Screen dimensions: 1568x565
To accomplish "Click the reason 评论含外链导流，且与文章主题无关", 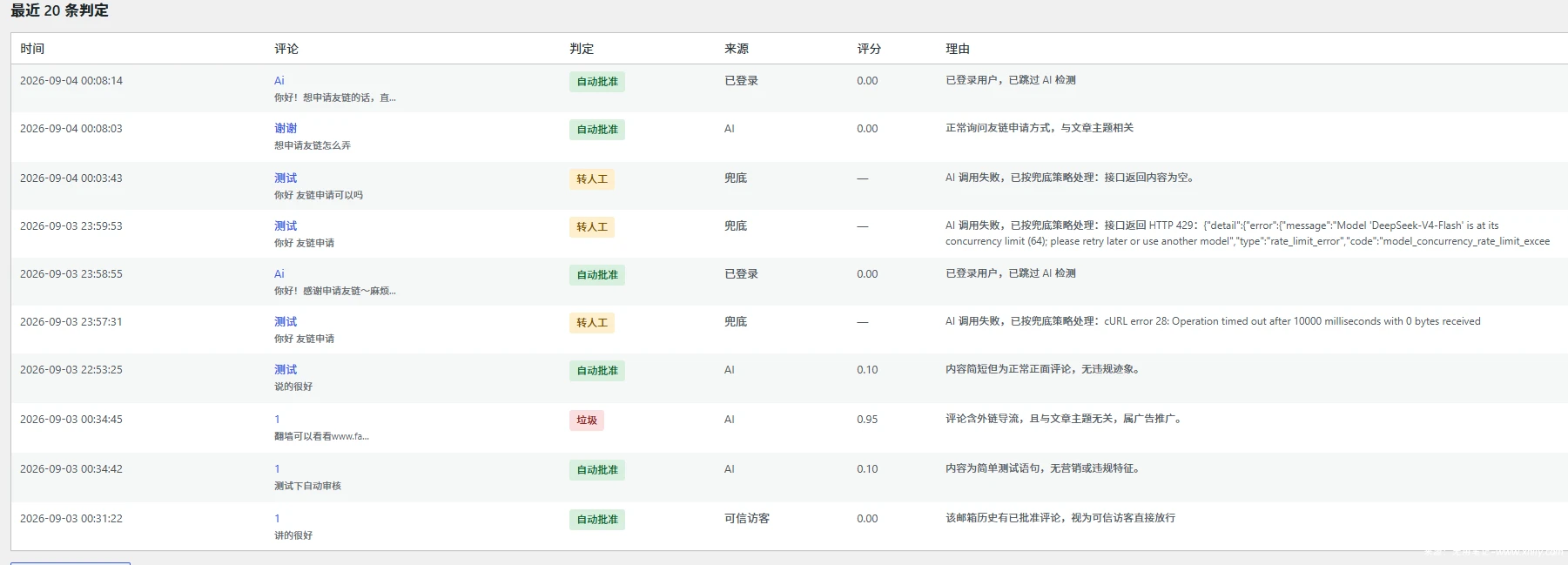I will (x=1064, y=419).
